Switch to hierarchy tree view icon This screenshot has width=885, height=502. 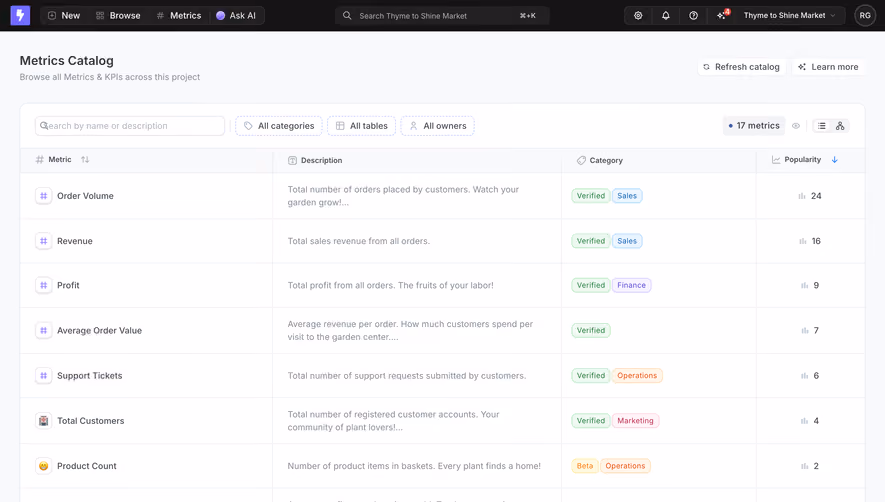[x=840, y=125]
